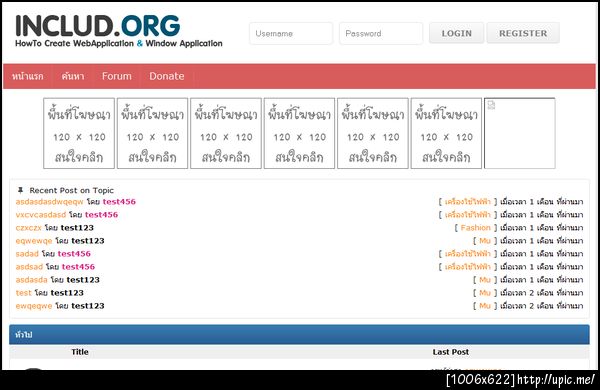Screen dimensions: 600x390
Task: Open user test456 on asdasdasdwqeqw row
Action: click(119, 202)
